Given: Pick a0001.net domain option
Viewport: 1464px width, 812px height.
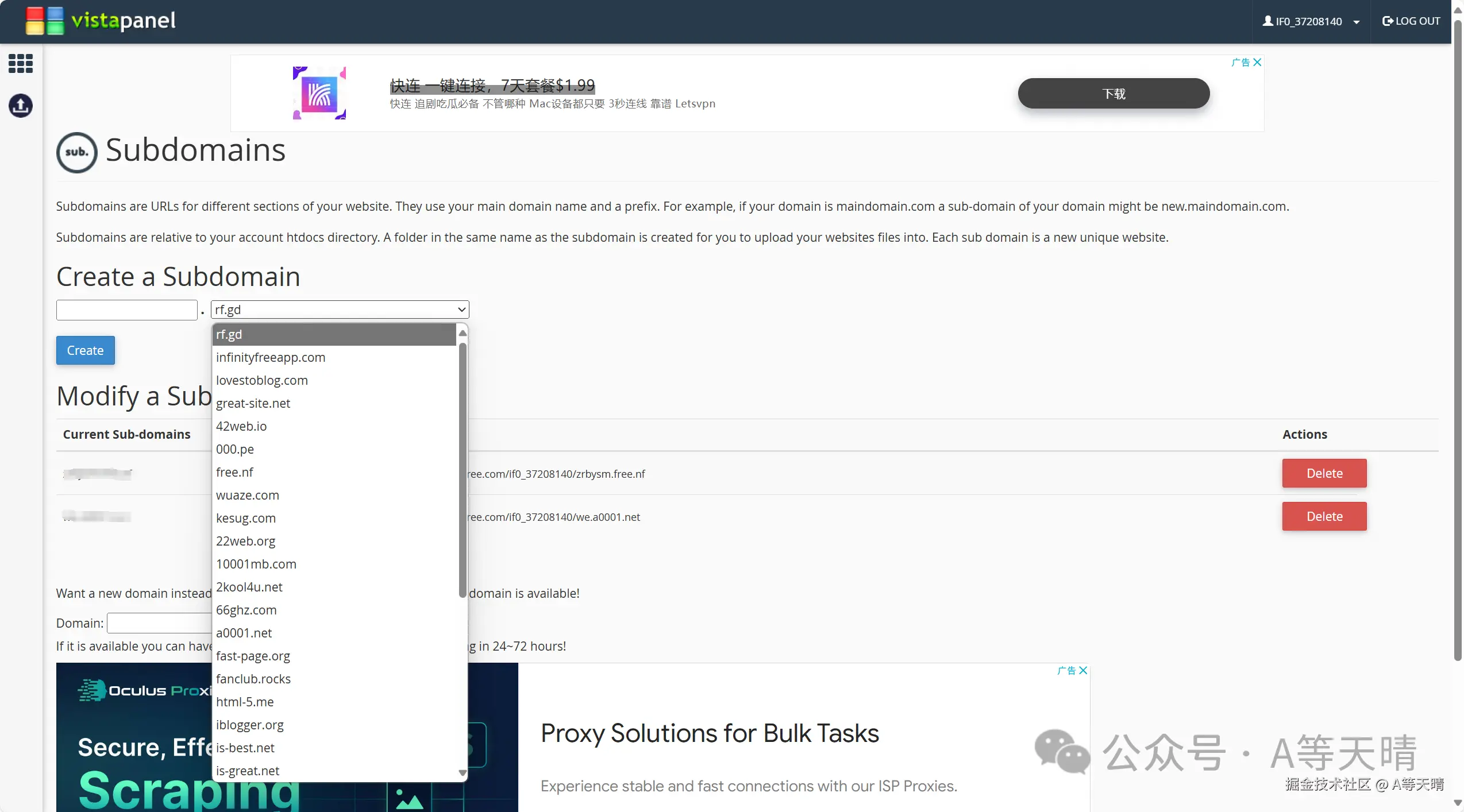Looking at the screenshot, I should coord(244,633).
